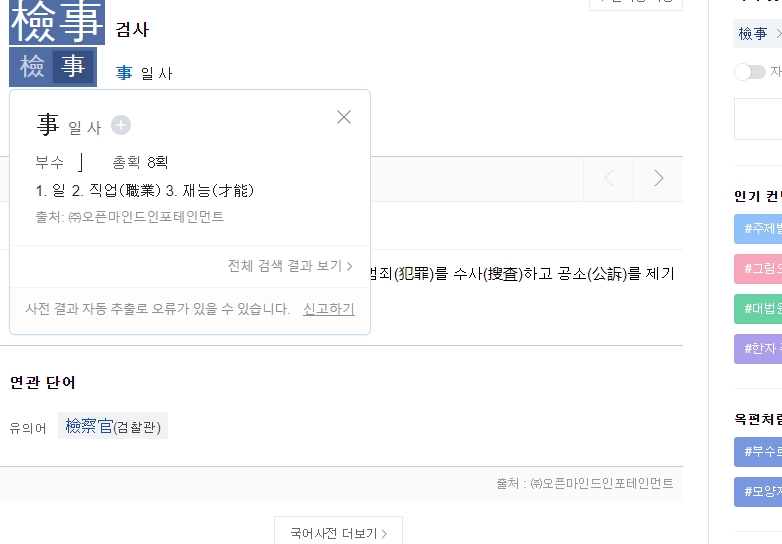
Task: Open the green #대법원 hashtag tag
Action: 758,309
